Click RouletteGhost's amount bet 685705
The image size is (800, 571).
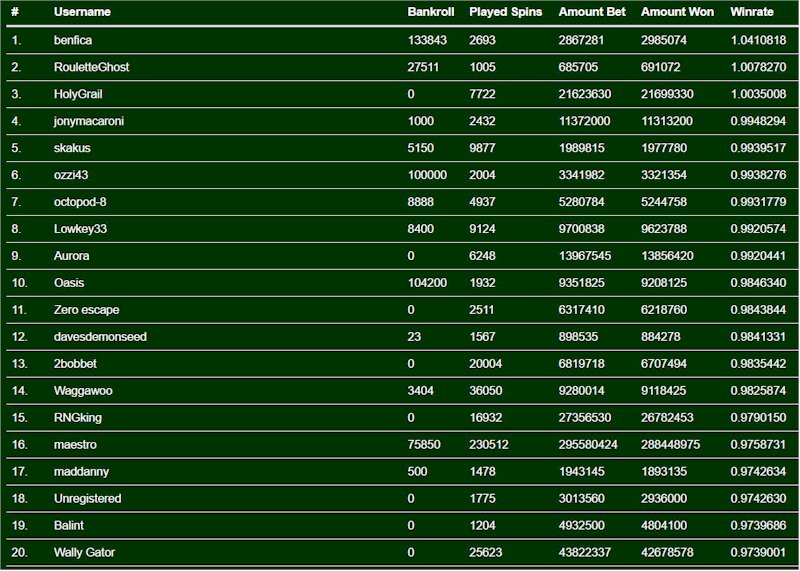click(578, 67)
